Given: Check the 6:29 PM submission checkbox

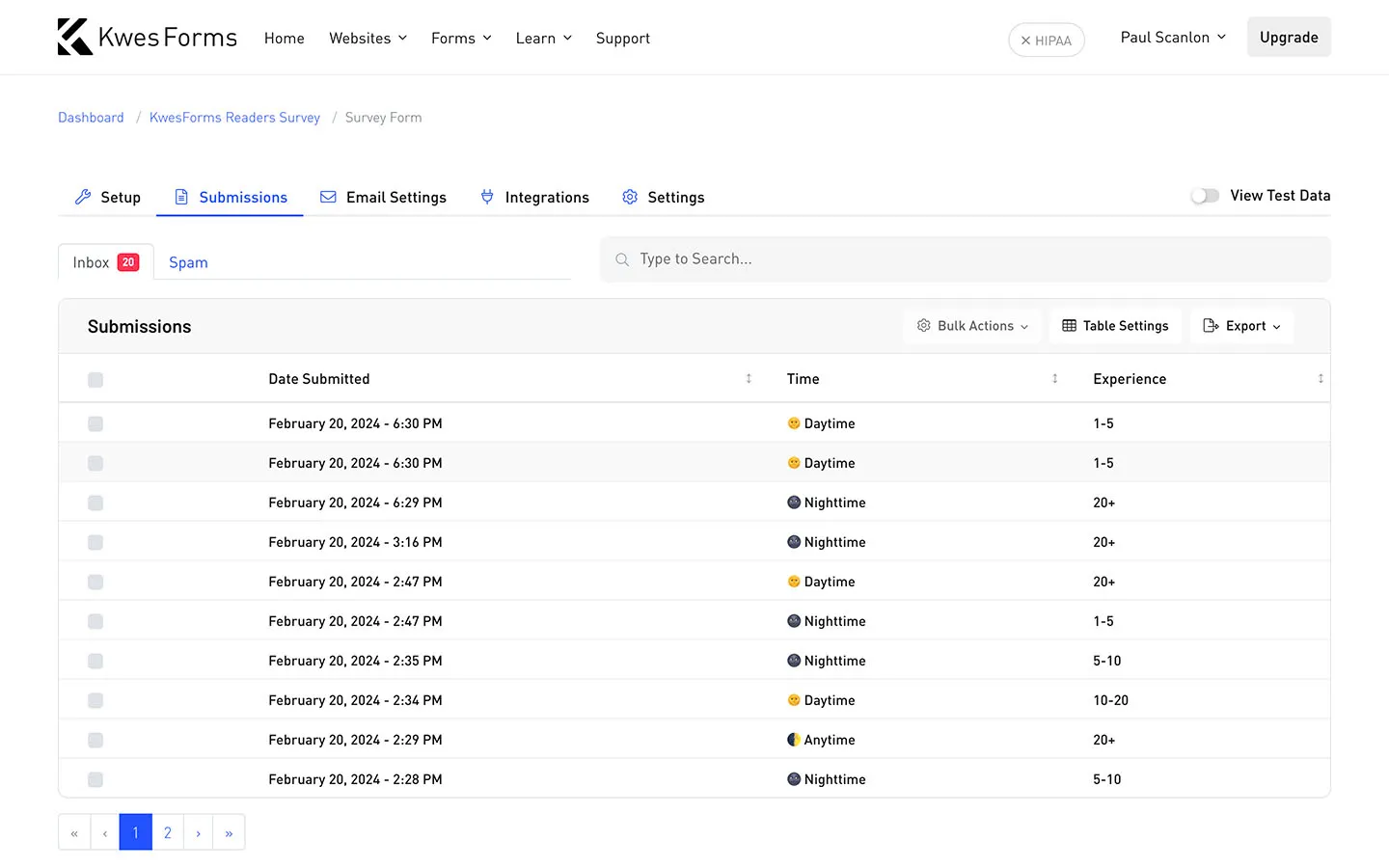Looking at the screenshot, I should pos(95,502).
